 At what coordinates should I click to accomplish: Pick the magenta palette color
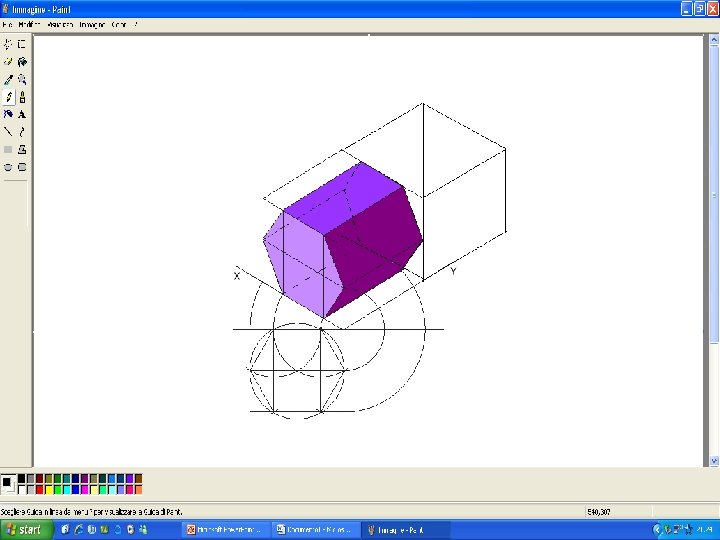click(x=84, y=490)
